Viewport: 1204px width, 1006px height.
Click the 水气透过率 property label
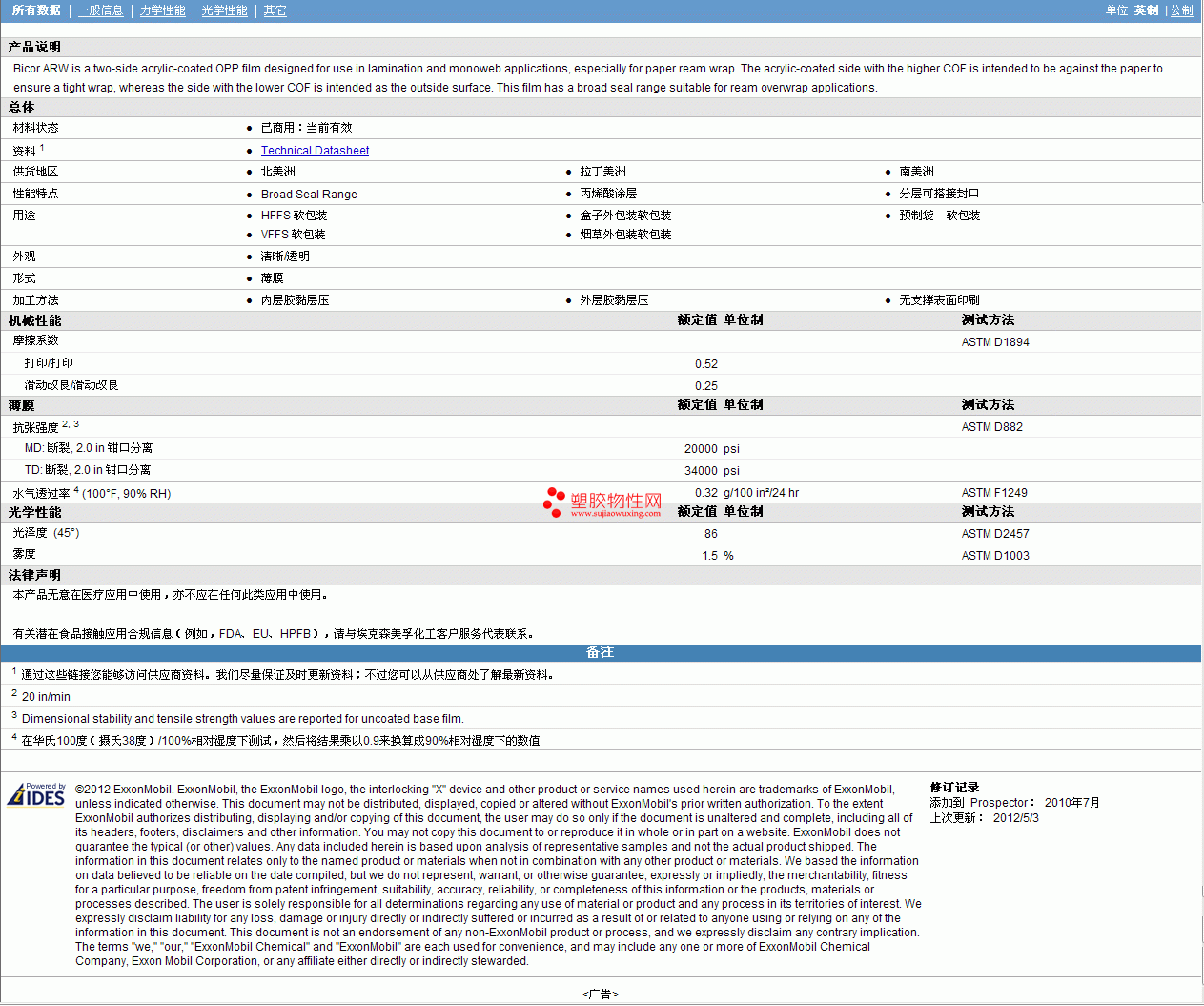41,494
